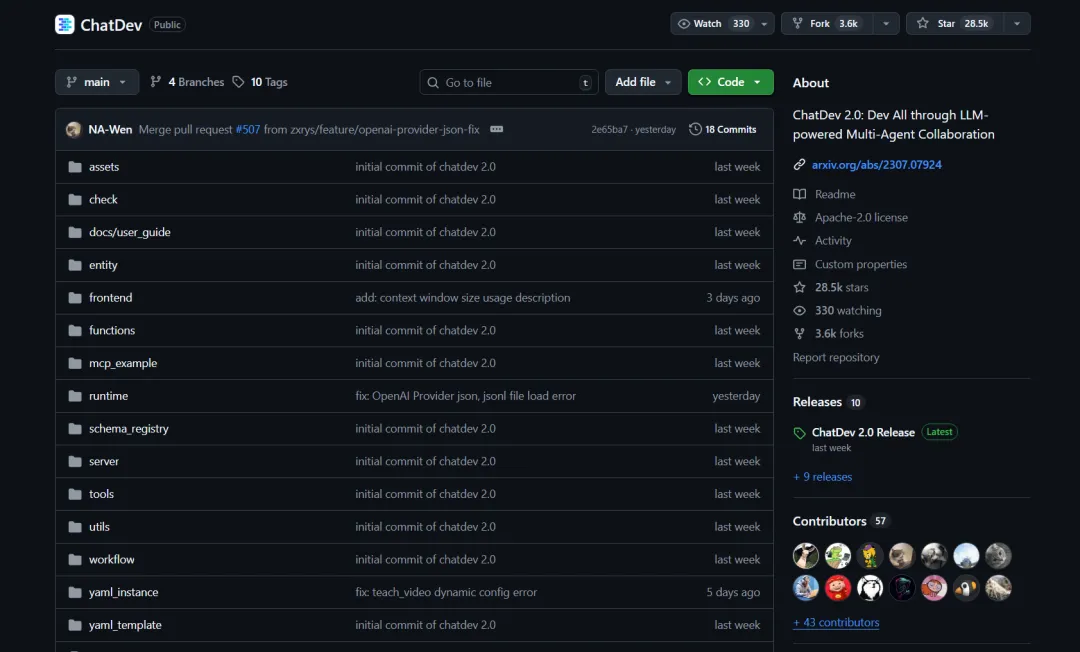
Task: Click the tag icon next to ChatDev 2.0 Release
Action: pos(799,433)
